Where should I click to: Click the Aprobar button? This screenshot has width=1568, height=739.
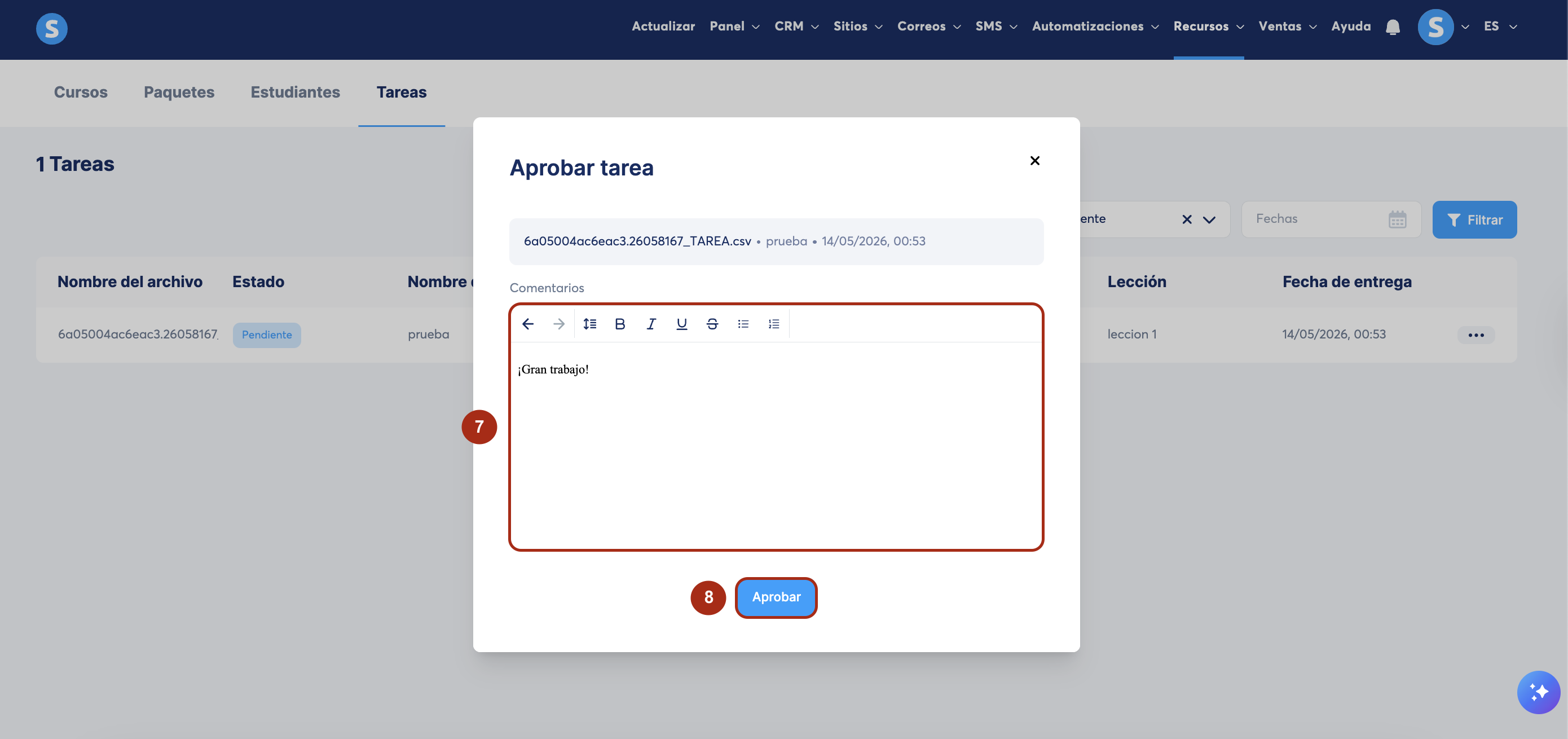[x=776, y=597]
